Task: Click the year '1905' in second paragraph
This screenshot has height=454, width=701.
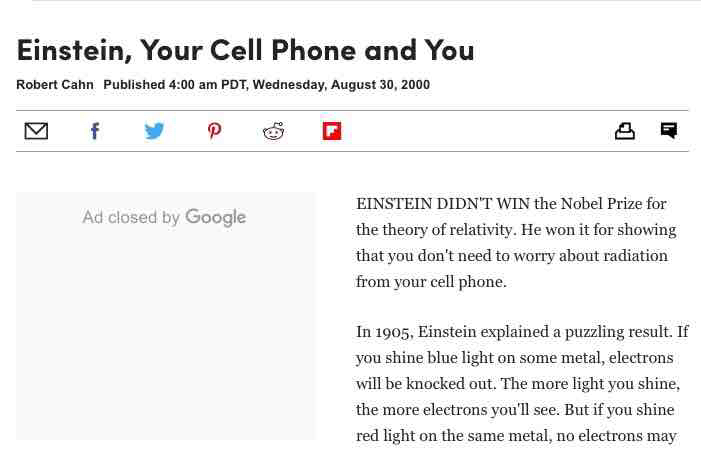Action: [x=392, y=332]
